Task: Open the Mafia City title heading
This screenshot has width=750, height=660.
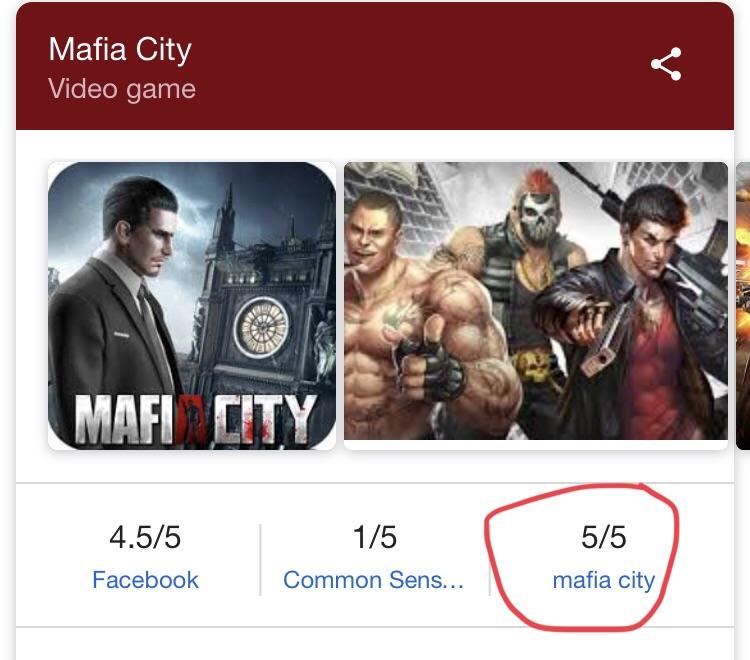Action: [119, 50]
